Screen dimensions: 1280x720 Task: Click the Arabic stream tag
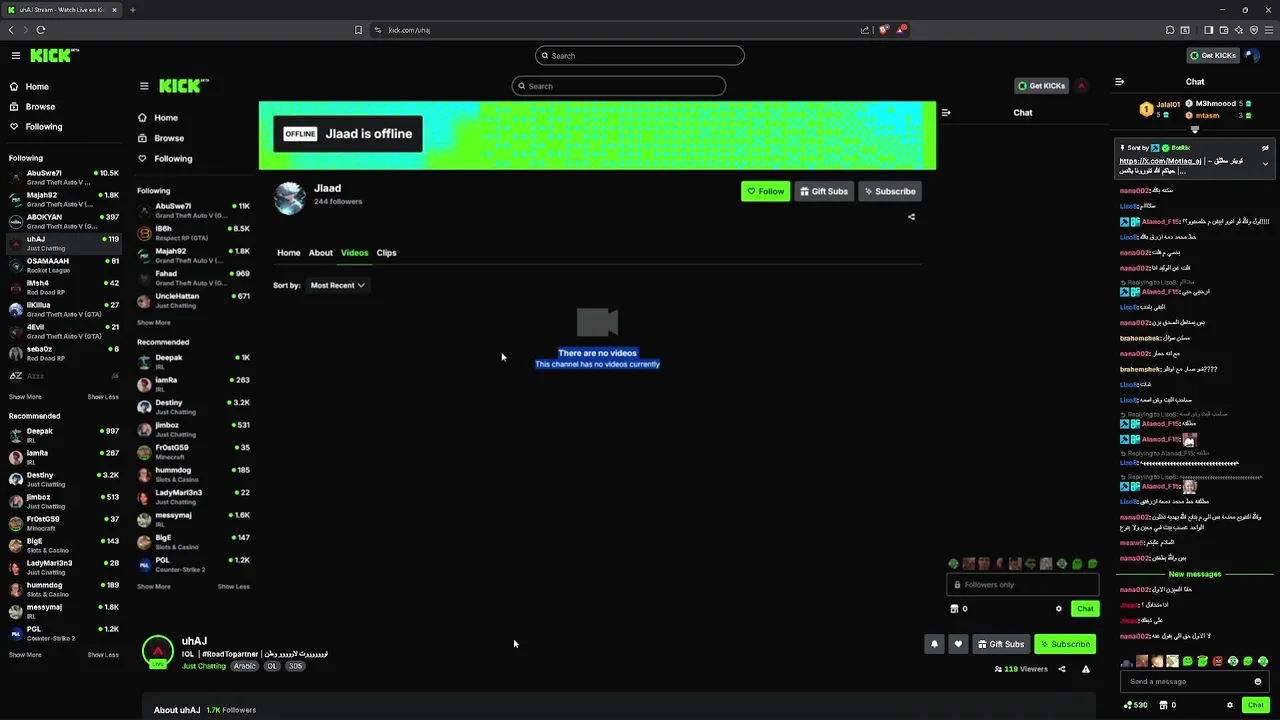click(x=245, y=666)
